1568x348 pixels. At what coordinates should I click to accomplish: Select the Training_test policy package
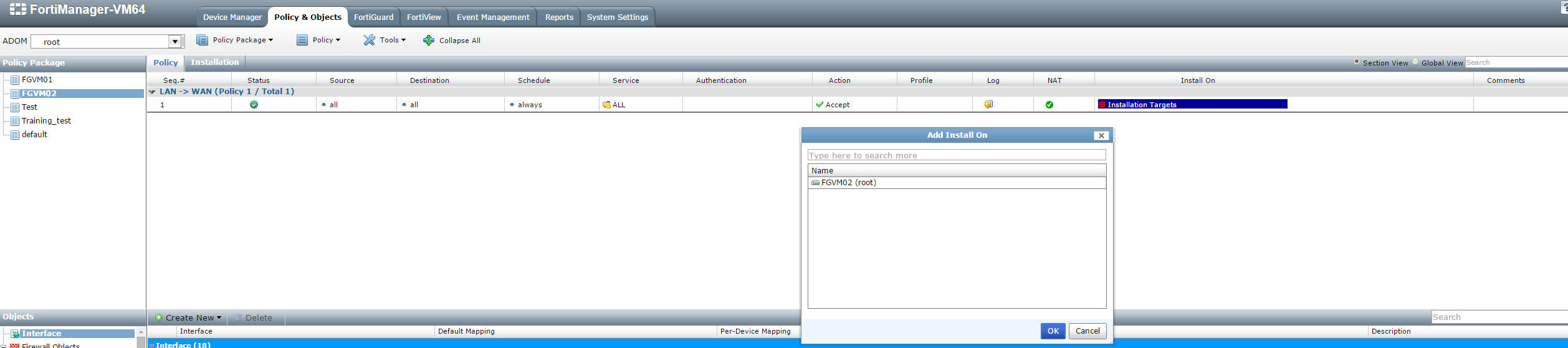[46, 121]
